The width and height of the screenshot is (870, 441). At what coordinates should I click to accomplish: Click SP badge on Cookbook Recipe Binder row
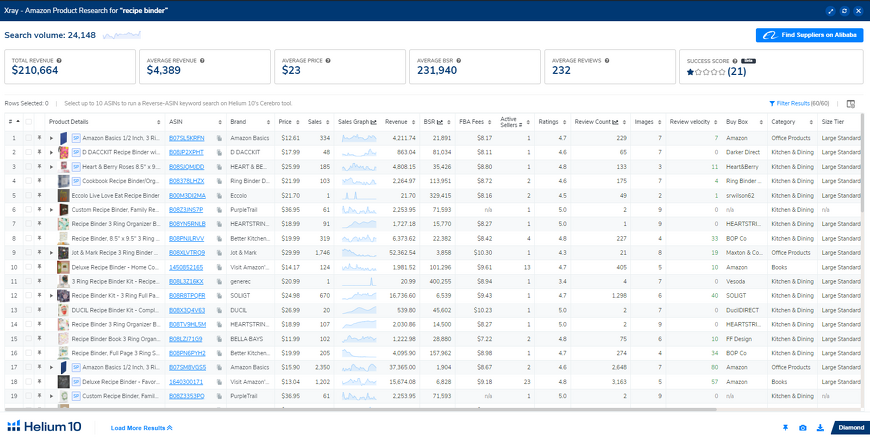76,181
